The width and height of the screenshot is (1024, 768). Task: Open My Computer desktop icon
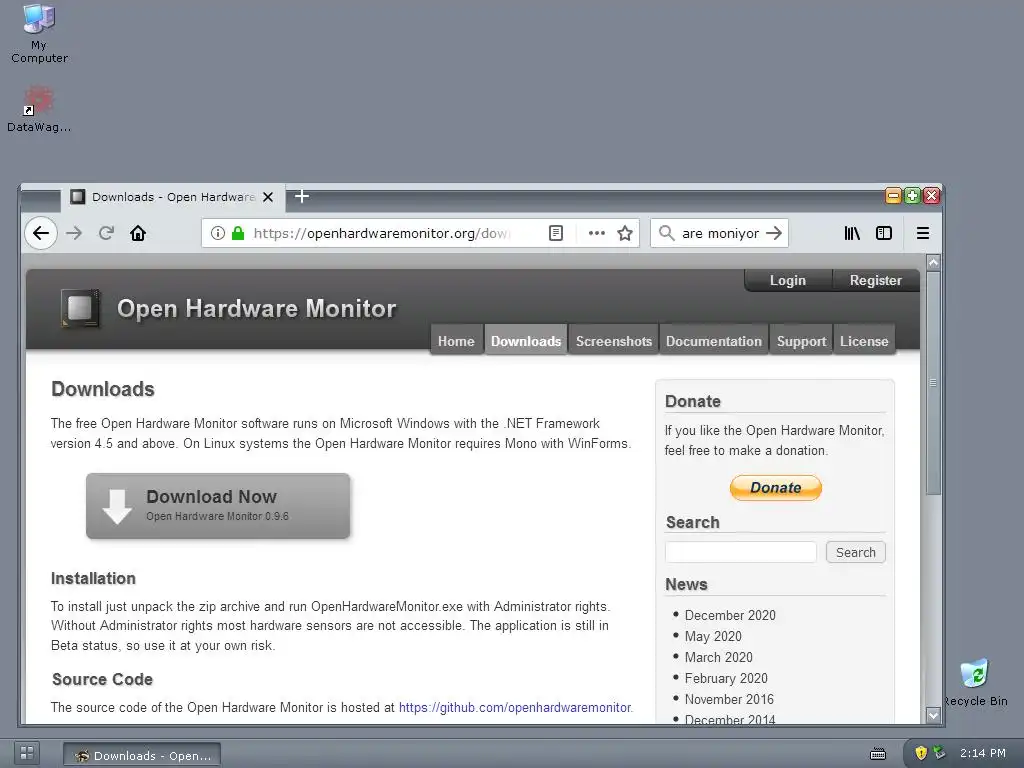pyautogui.click(x=39, y=34)
